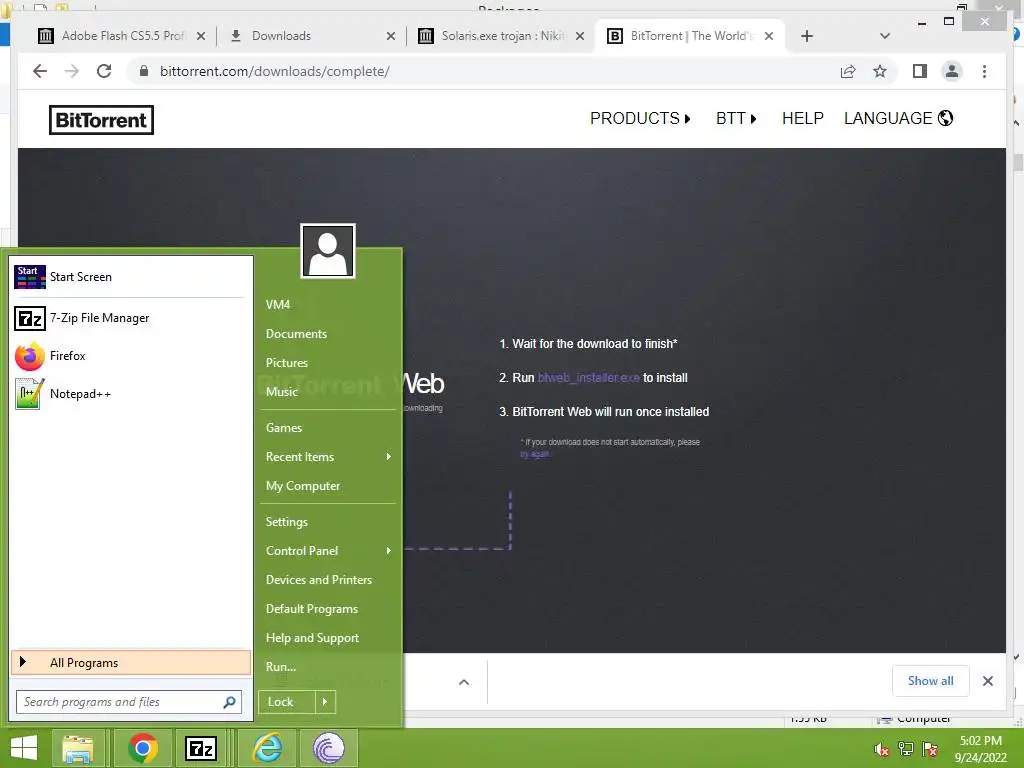This screenshot has width=1024, height=768.
Task: Bookmark this page with star
Action: (x=880, y=71)
